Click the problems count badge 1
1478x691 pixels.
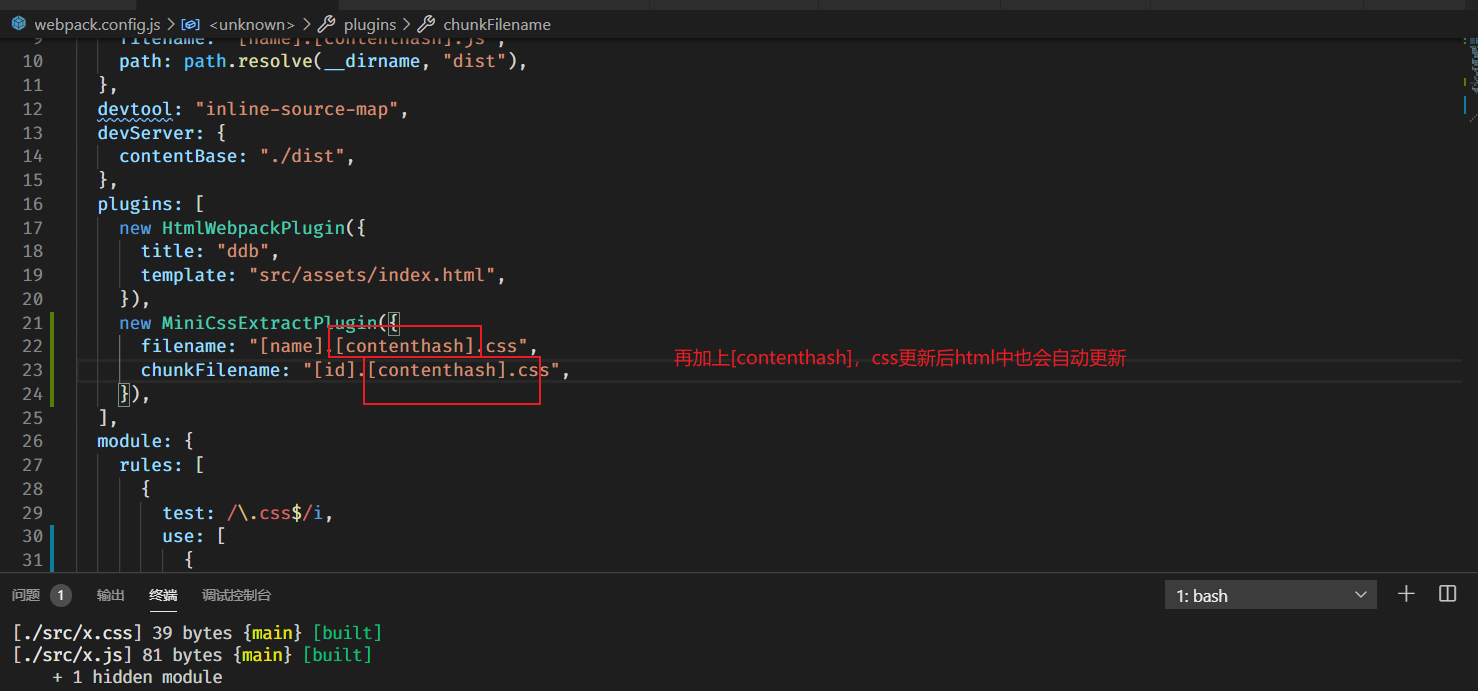(61, 595)
